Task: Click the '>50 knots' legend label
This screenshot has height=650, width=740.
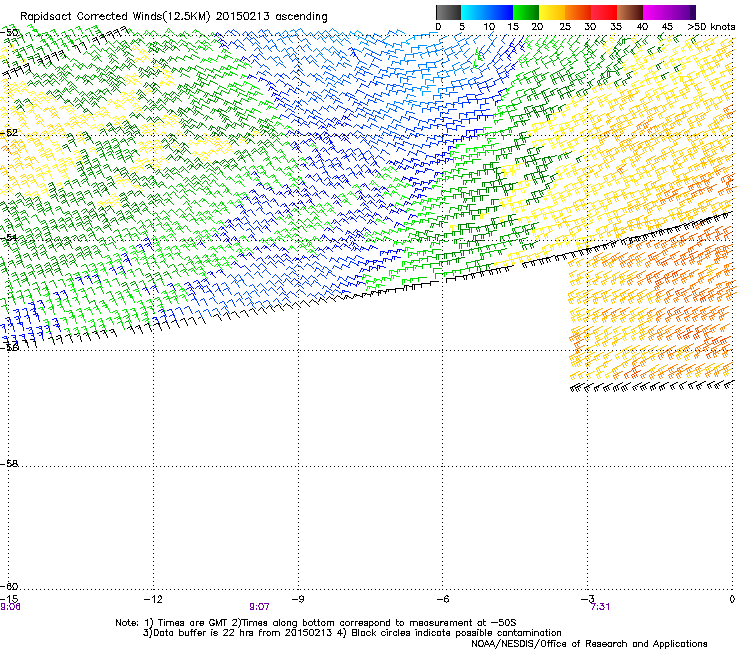Action: coord(711,27)
